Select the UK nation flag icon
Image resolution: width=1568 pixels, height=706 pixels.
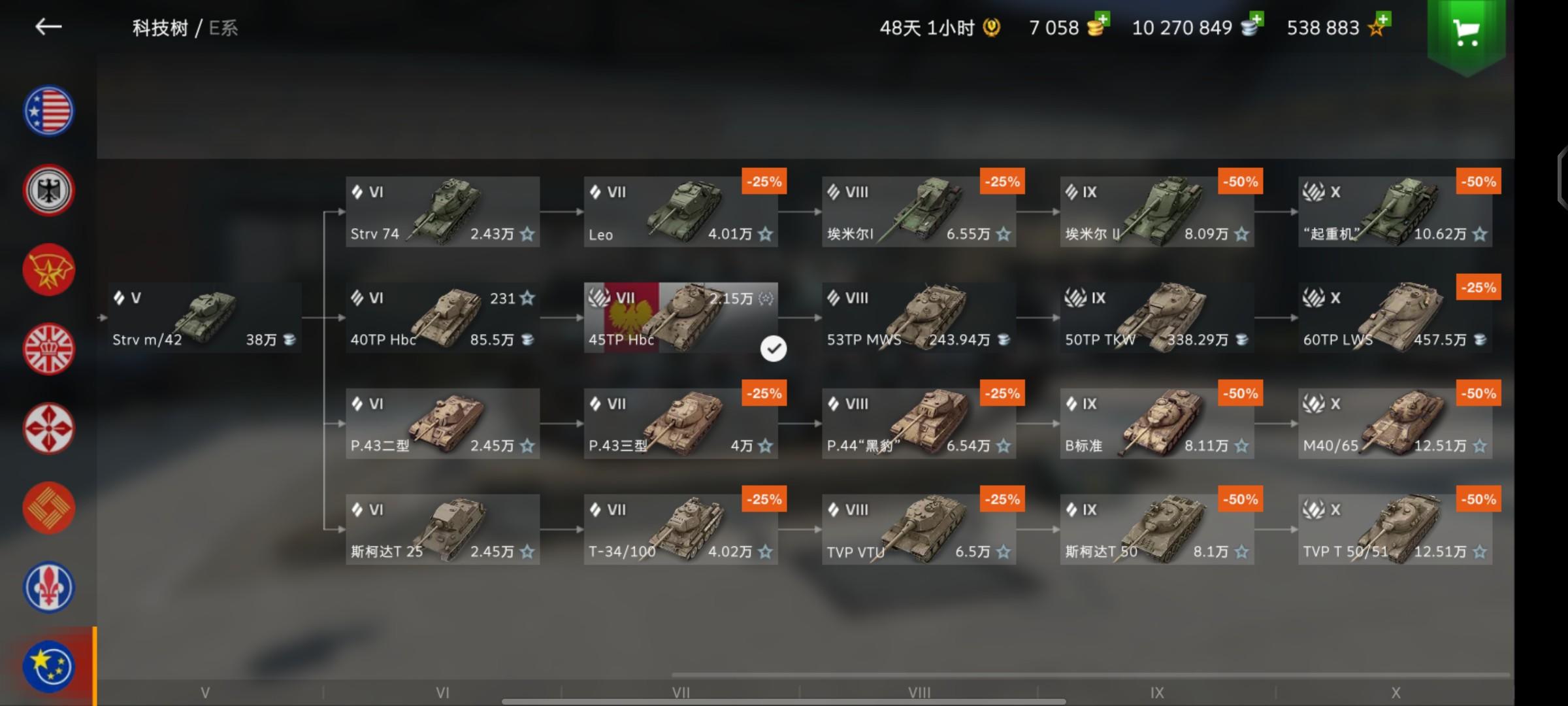[49, 349]
